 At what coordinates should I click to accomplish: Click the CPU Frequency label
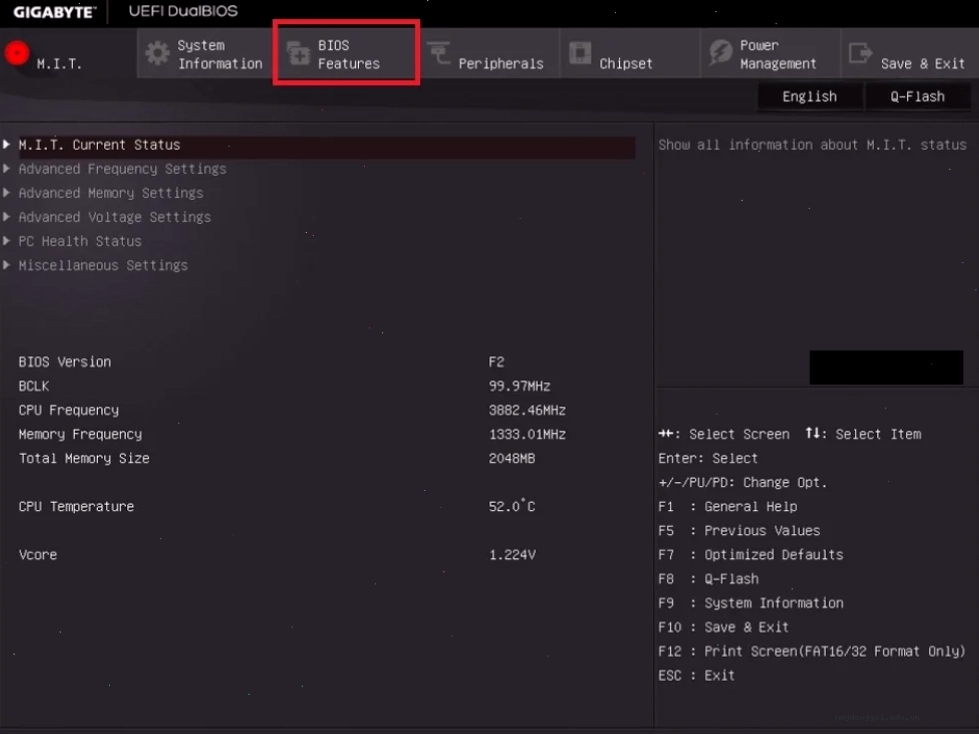[x=69, y=411]
